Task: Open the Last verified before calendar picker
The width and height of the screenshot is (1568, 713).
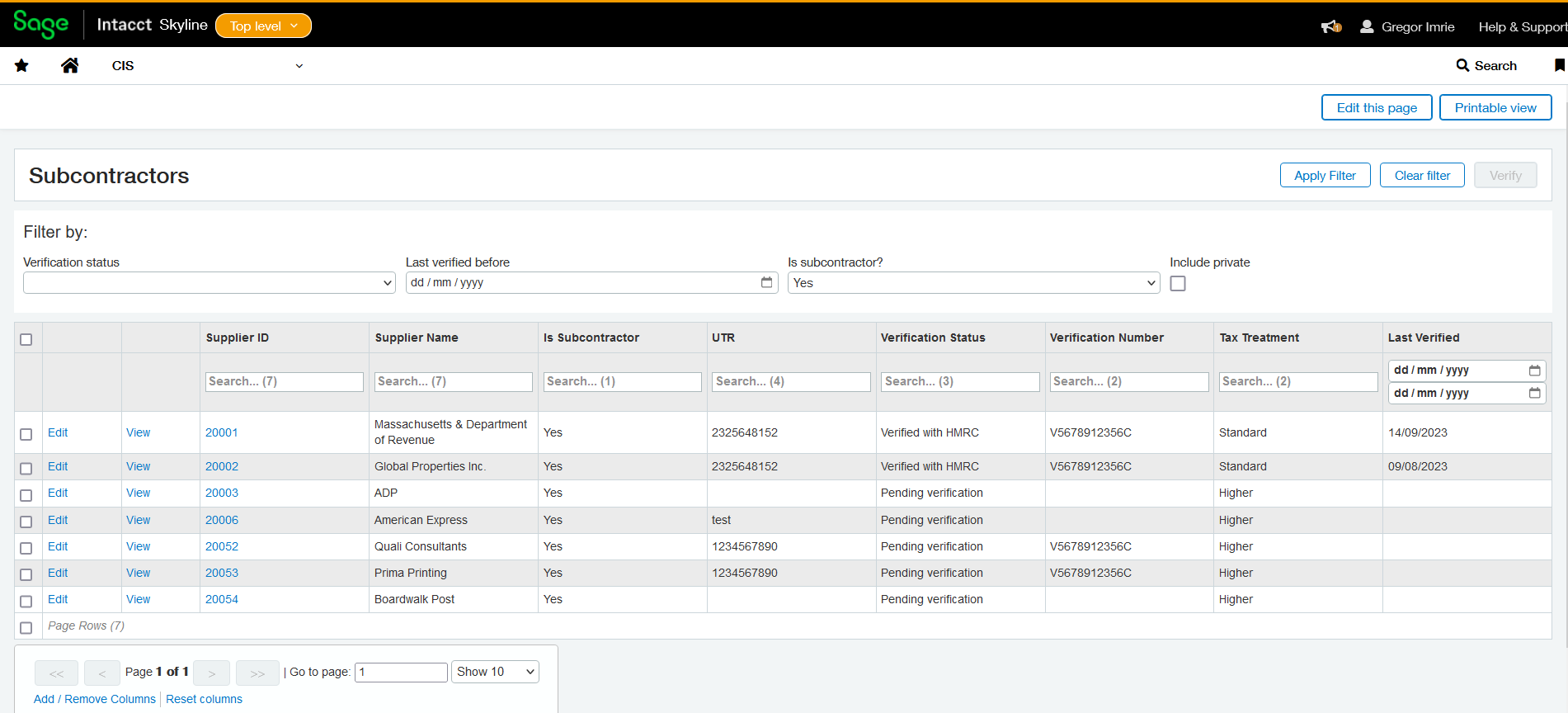Action: (766, 282)
